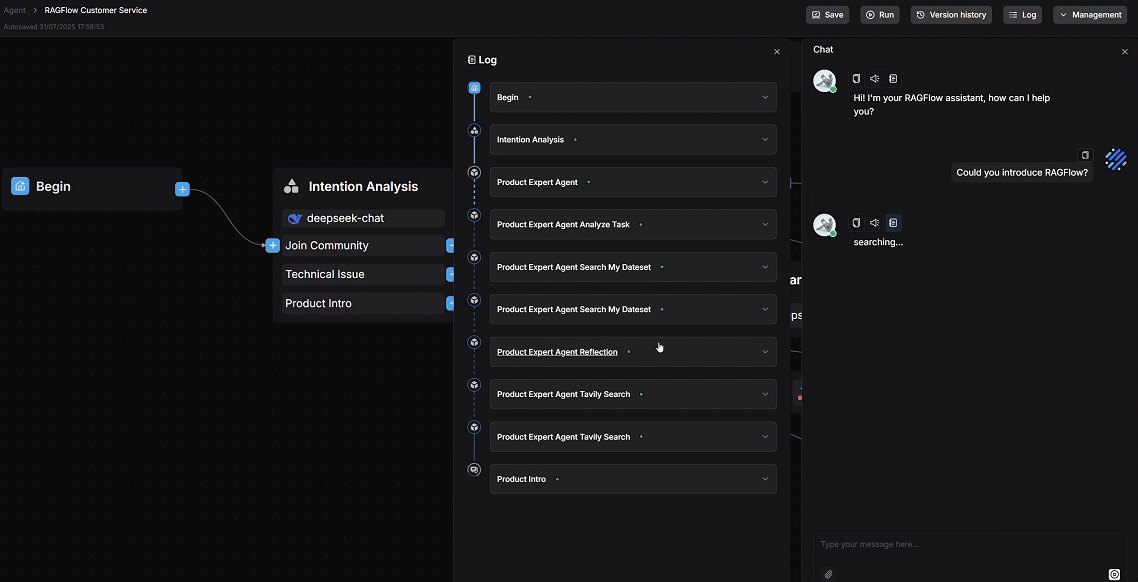
Task: Open Version history
Action: tap(951, 15)
